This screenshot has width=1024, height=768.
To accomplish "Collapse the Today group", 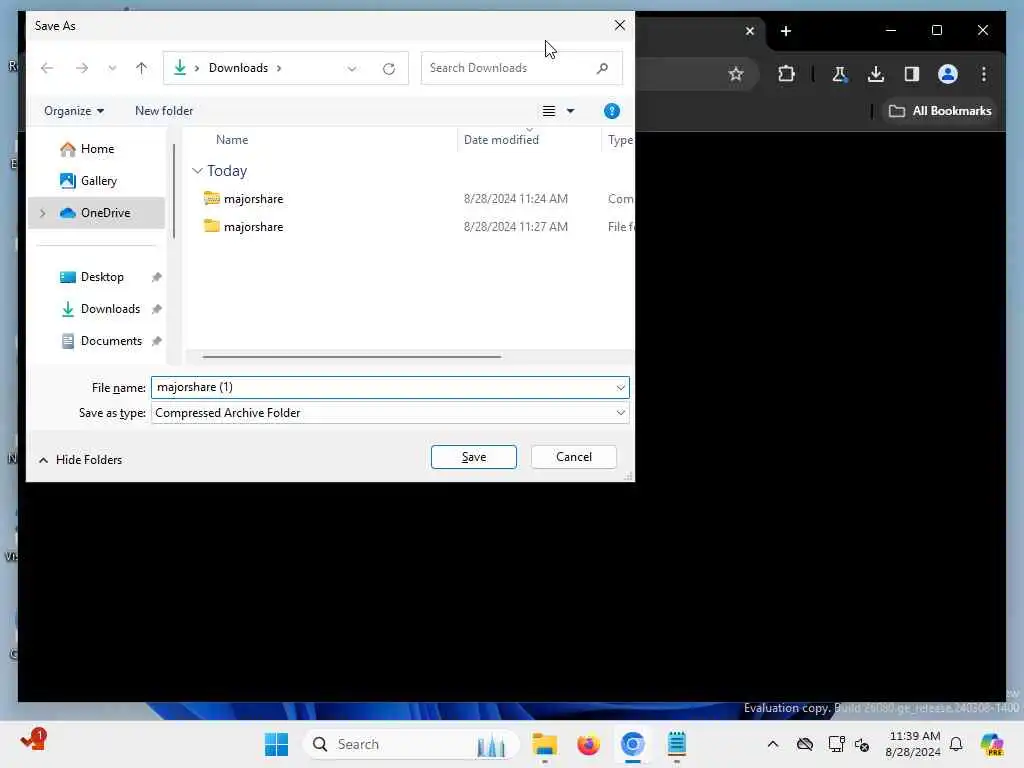I will (197, 170).
